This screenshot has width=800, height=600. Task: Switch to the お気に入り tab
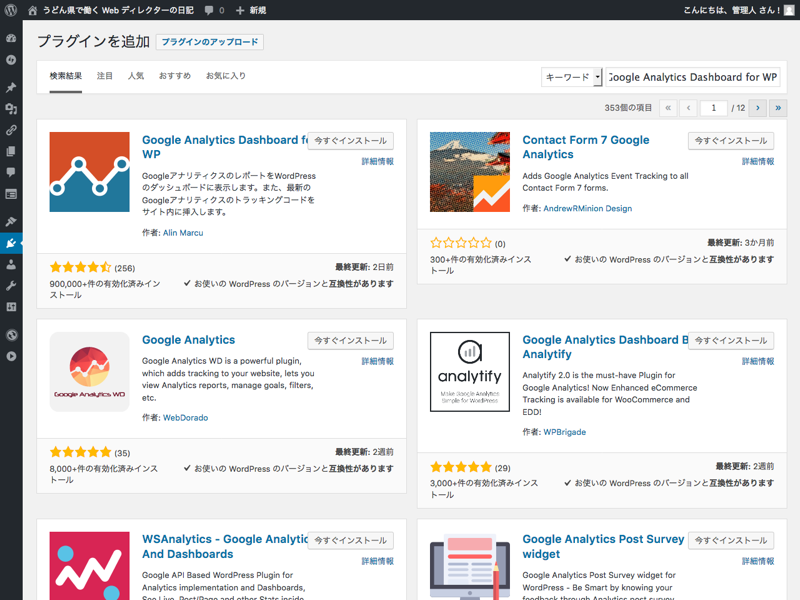point(226,76)
